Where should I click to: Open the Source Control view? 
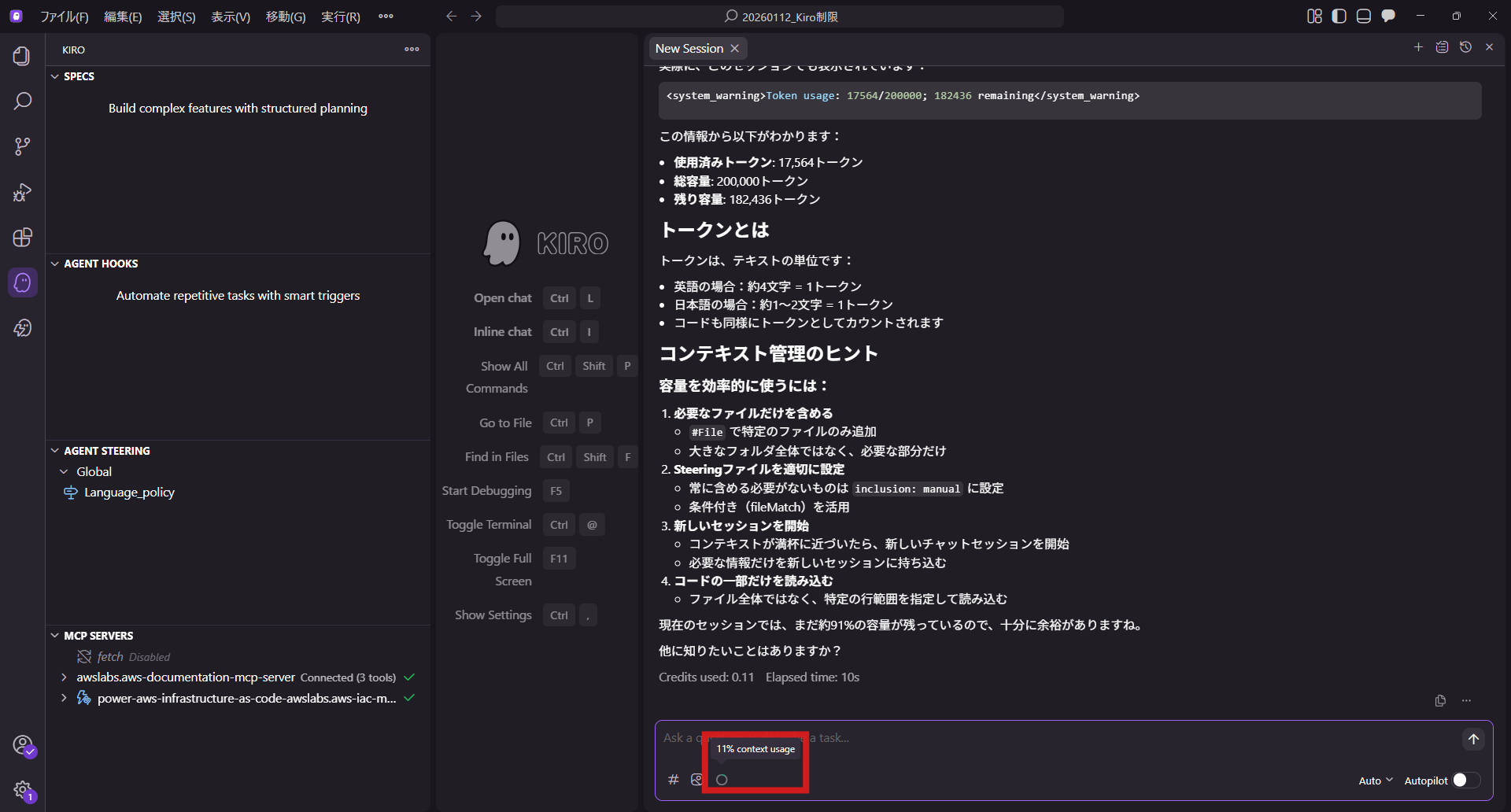coord(22,146)
